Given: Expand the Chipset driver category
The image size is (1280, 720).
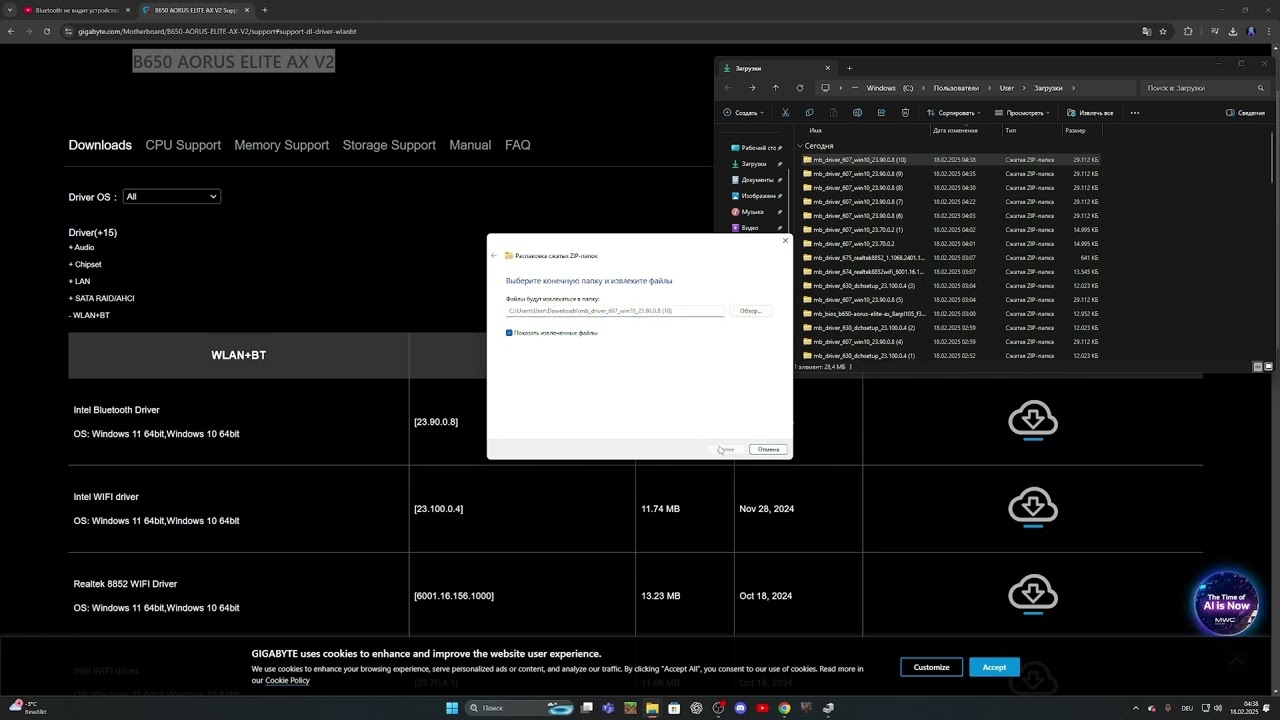Looking at the screenshot, I should click(x=85, y=264).
